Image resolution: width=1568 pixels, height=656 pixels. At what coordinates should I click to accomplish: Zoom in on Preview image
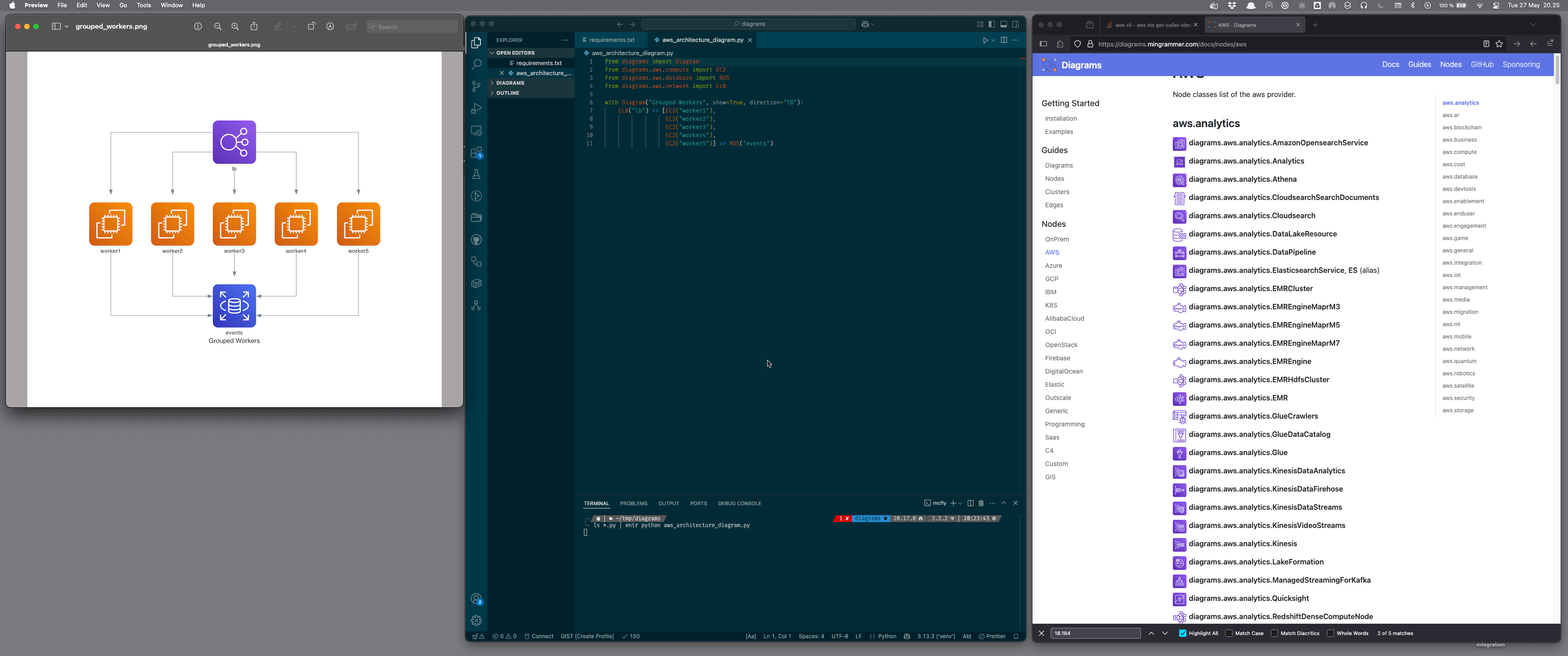(235, 27)
